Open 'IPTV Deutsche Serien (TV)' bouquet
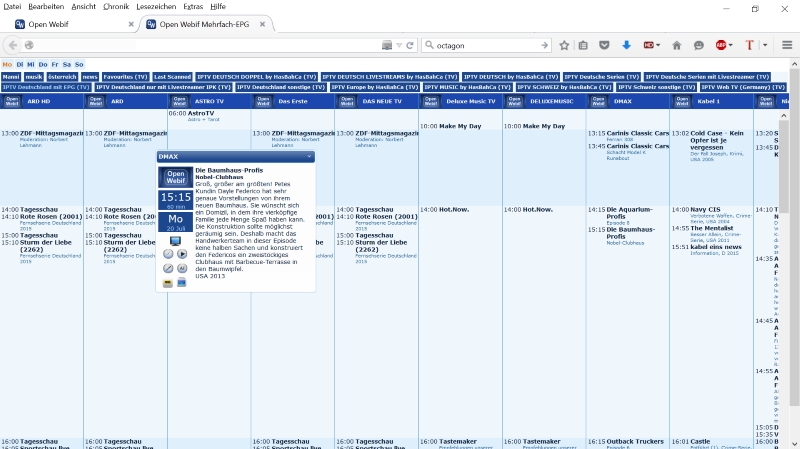800x449 pixels. pyautogui.click(x=602, y=77)
